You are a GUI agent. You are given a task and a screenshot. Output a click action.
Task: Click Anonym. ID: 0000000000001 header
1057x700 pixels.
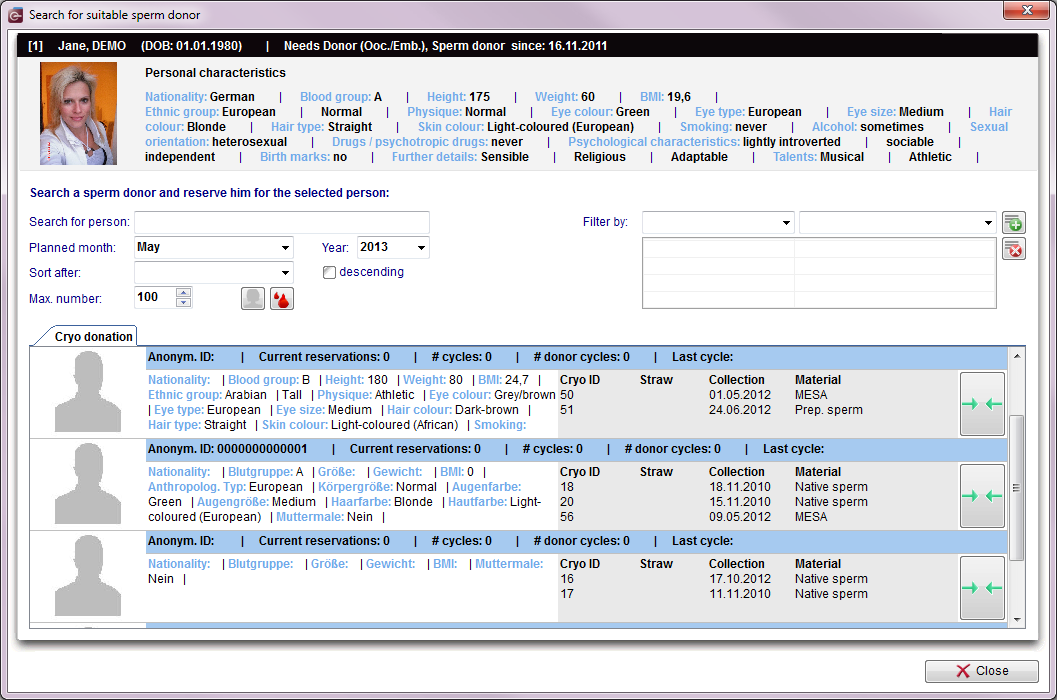click(227, 448)
